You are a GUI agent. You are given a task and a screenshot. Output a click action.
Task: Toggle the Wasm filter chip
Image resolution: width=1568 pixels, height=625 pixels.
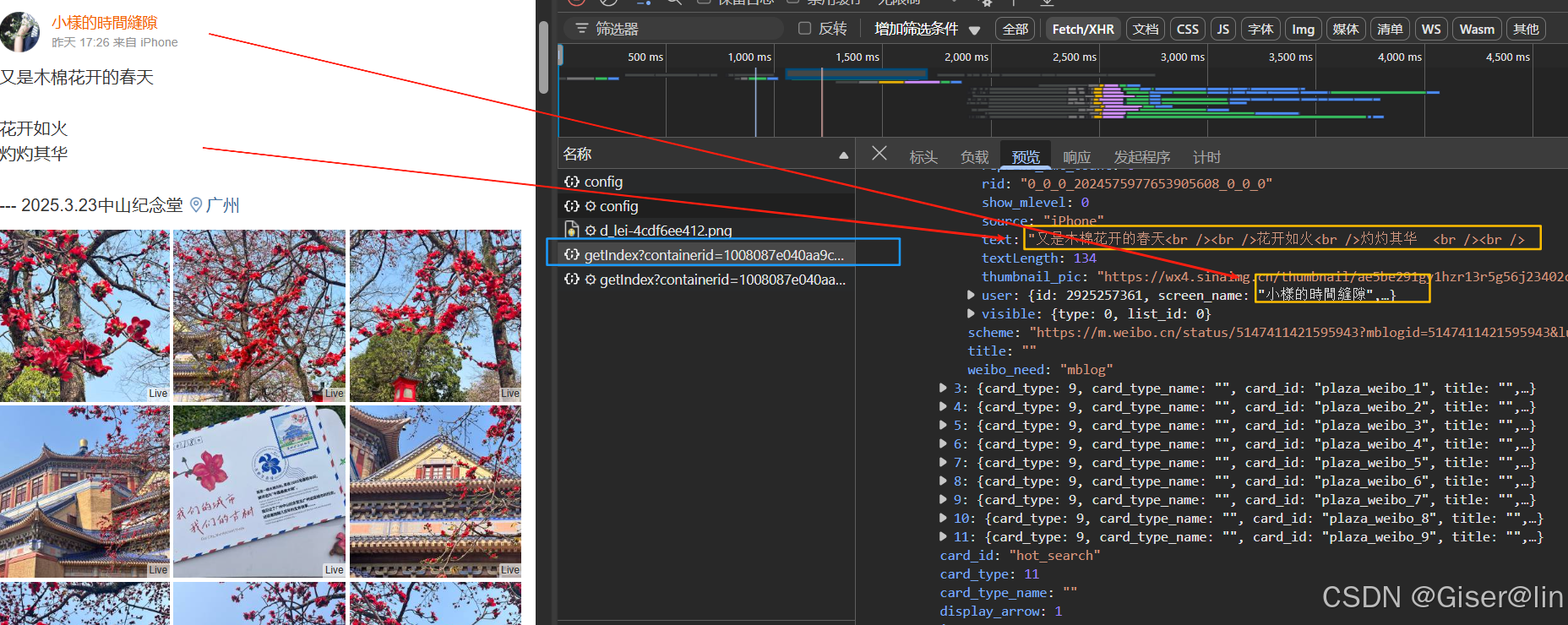point(1477,29)
